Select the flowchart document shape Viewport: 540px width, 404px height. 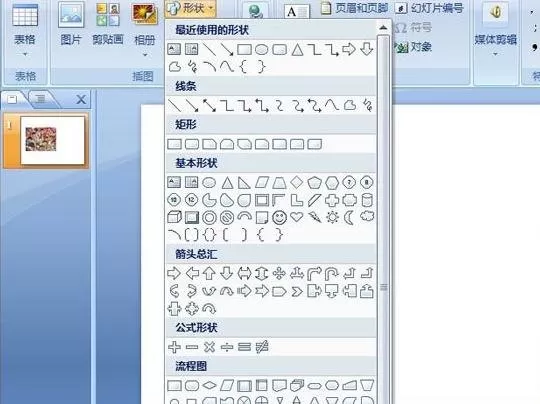(279, 385)
